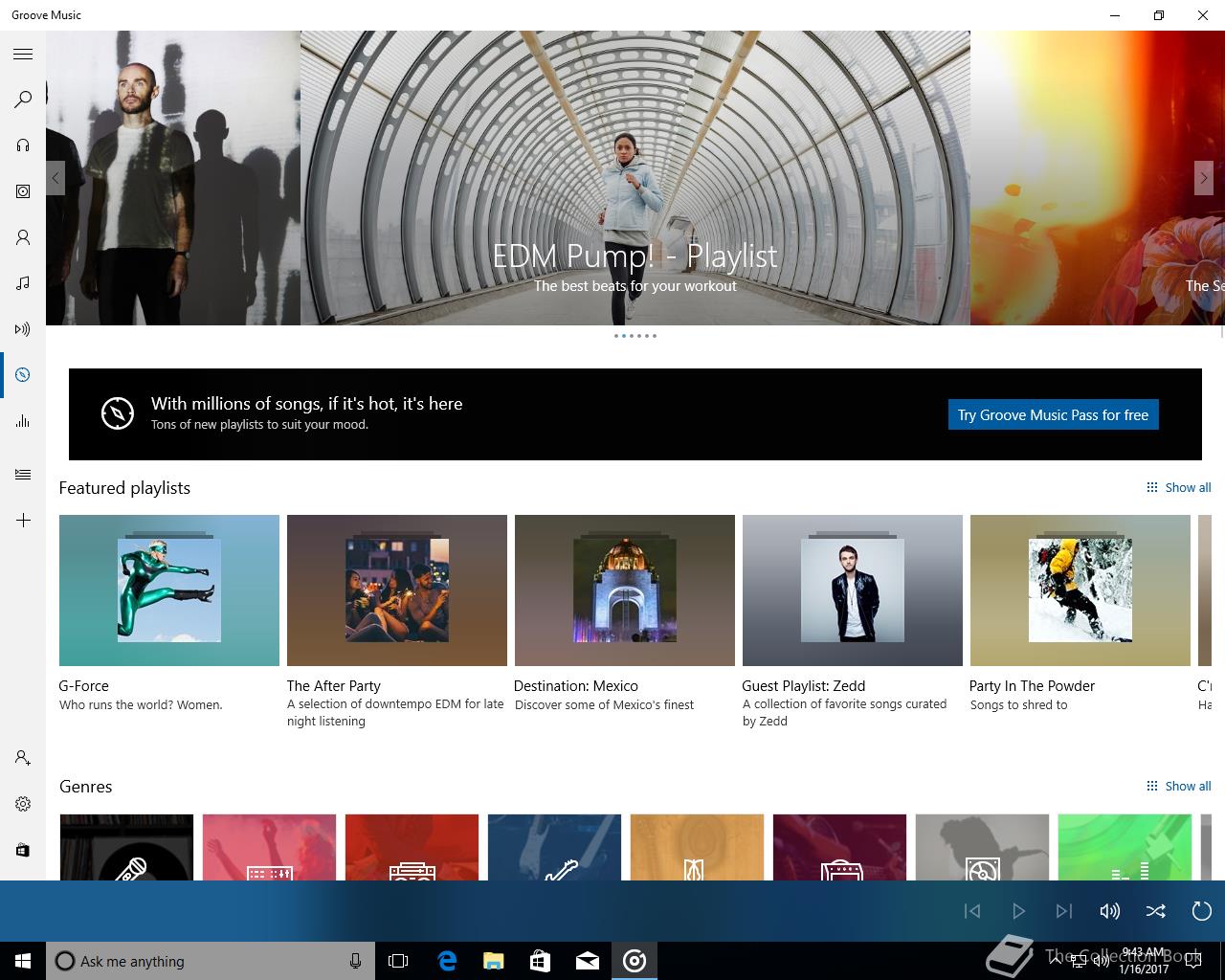Viewport: 1225px width, 980px height.
Task: Show next carousel banner with right arrow
Action: pos(1204,178)
